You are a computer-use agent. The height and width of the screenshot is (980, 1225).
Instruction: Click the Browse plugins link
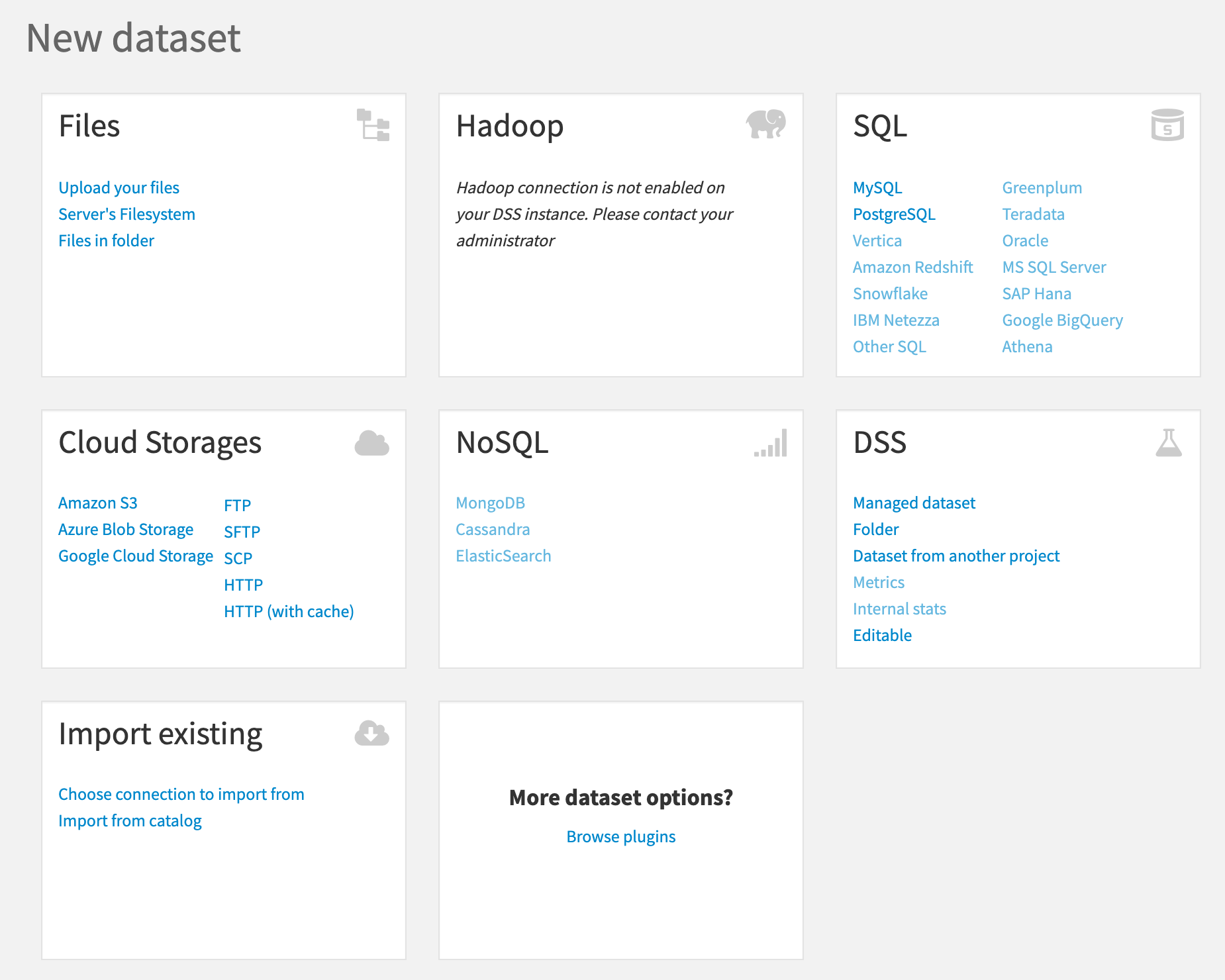(621, 837)
